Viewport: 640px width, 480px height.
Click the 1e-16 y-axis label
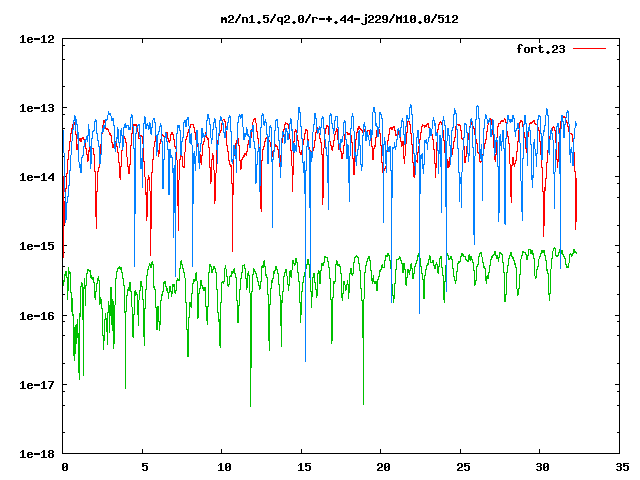point(37,316)
